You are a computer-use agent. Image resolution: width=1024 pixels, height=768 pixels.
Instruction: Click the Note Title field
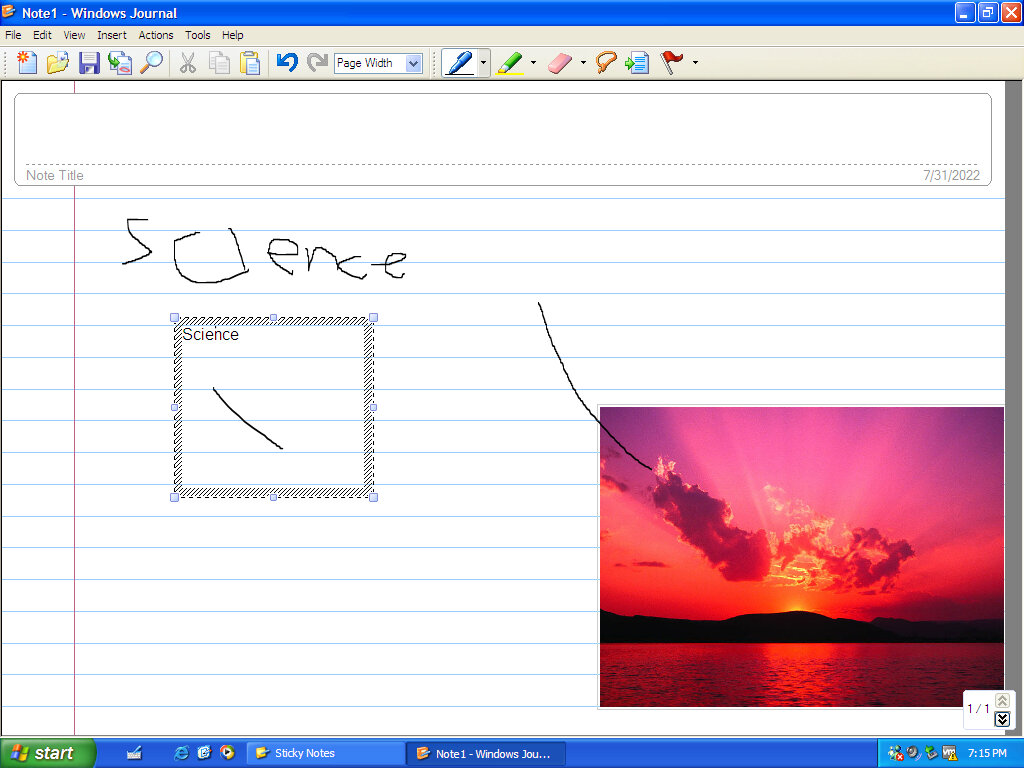click(500, 140)
